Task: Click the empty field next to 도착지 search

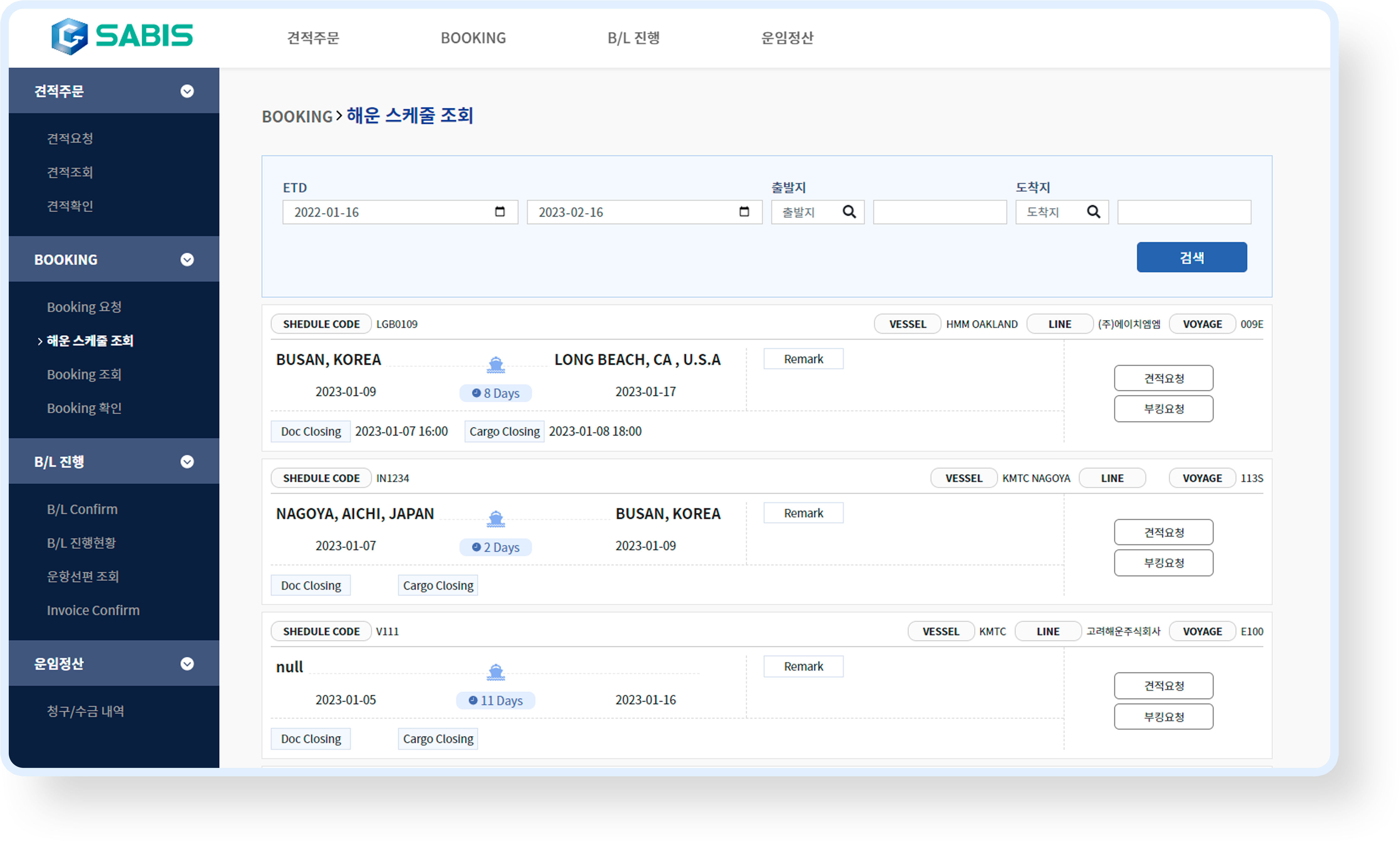Action: (x=1184, y=212)
